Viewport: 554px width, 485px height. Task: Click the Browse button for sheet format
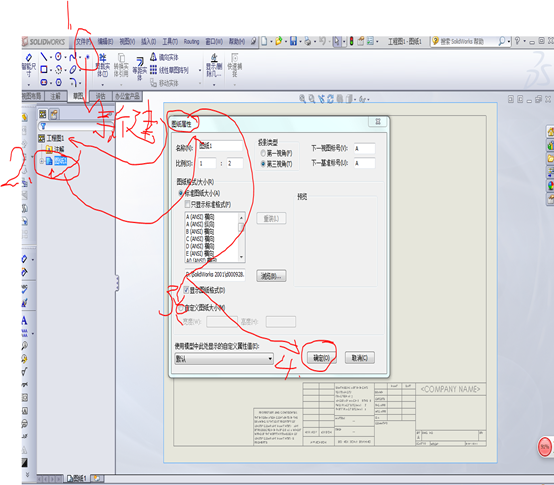271,276
